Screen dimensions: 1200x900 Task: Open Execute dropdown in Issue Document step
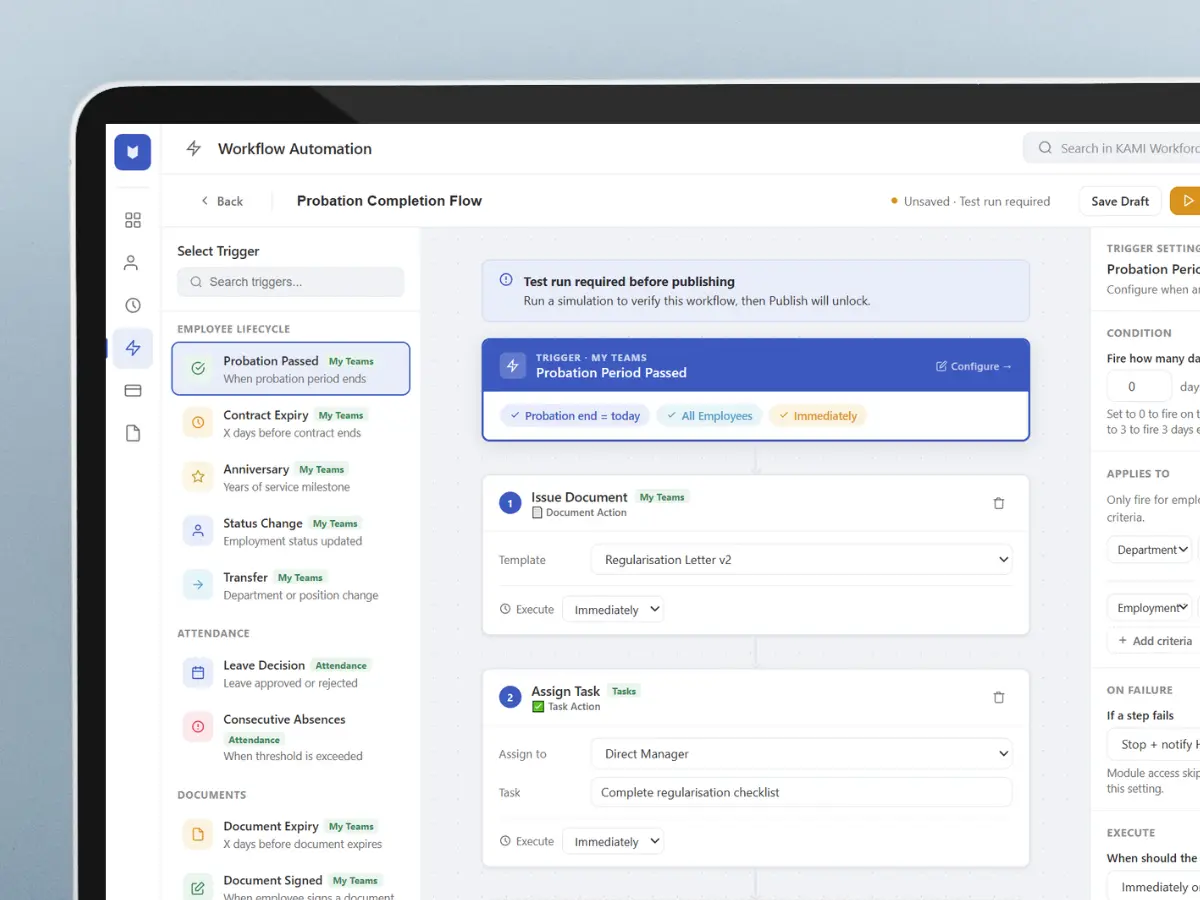pyautogui.click(x=613, y=610)
